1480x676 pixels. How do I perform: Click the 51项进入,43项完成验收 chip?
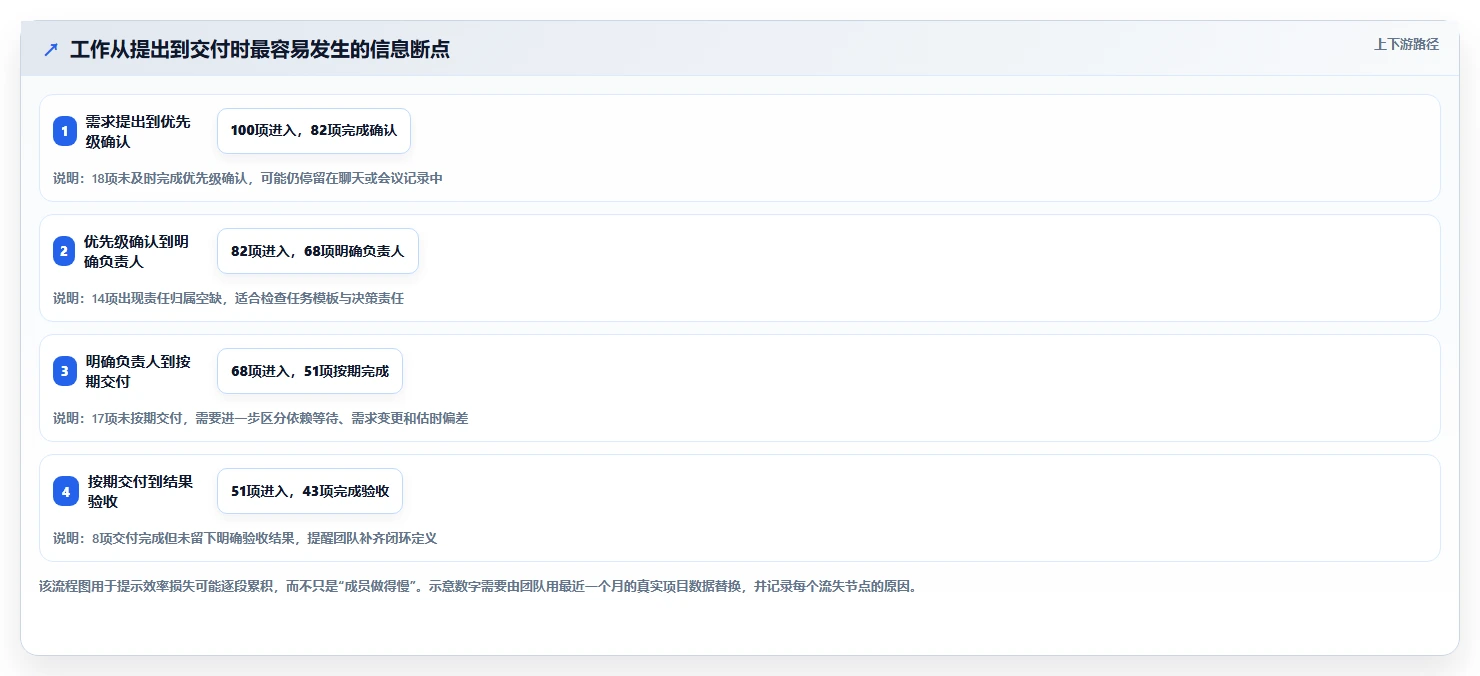pyautogui.click(x=310, y=491)
